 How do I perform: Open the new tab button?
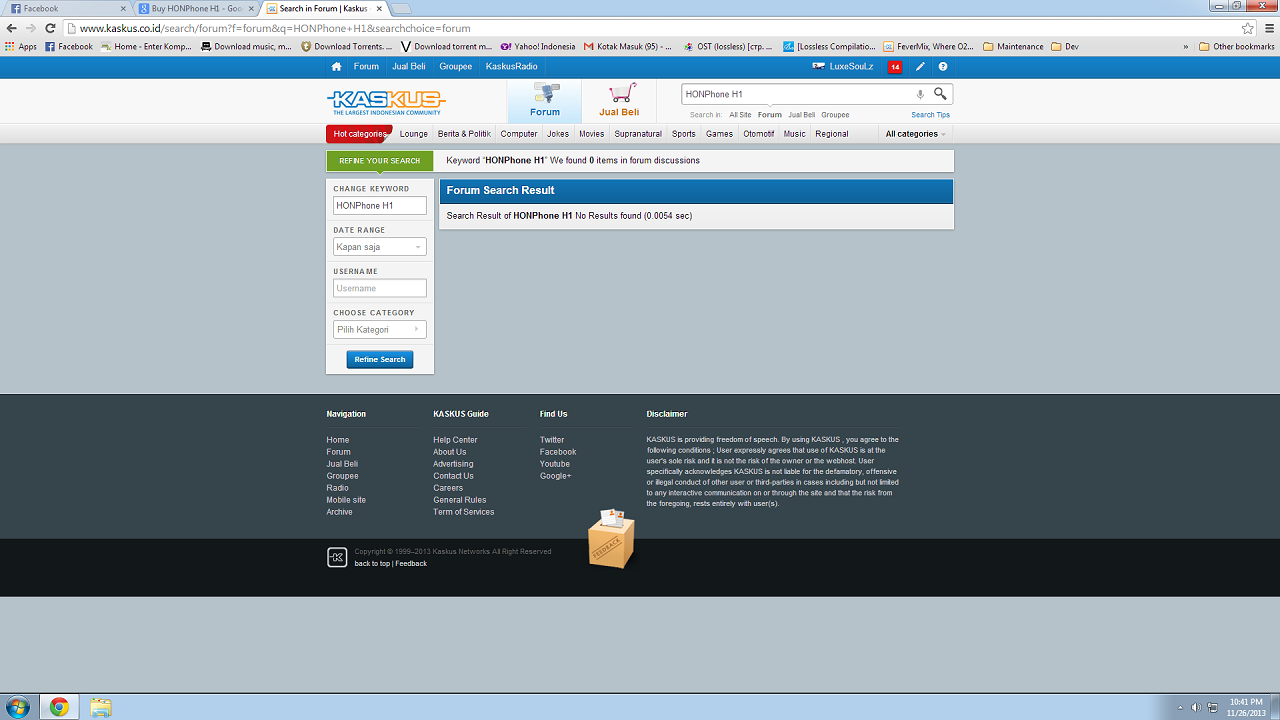[400, 8]
